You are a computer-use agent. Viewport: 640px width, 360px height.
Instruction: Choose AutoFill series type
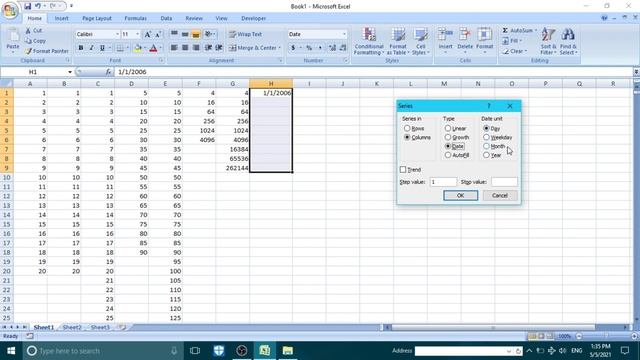(448, 155)
